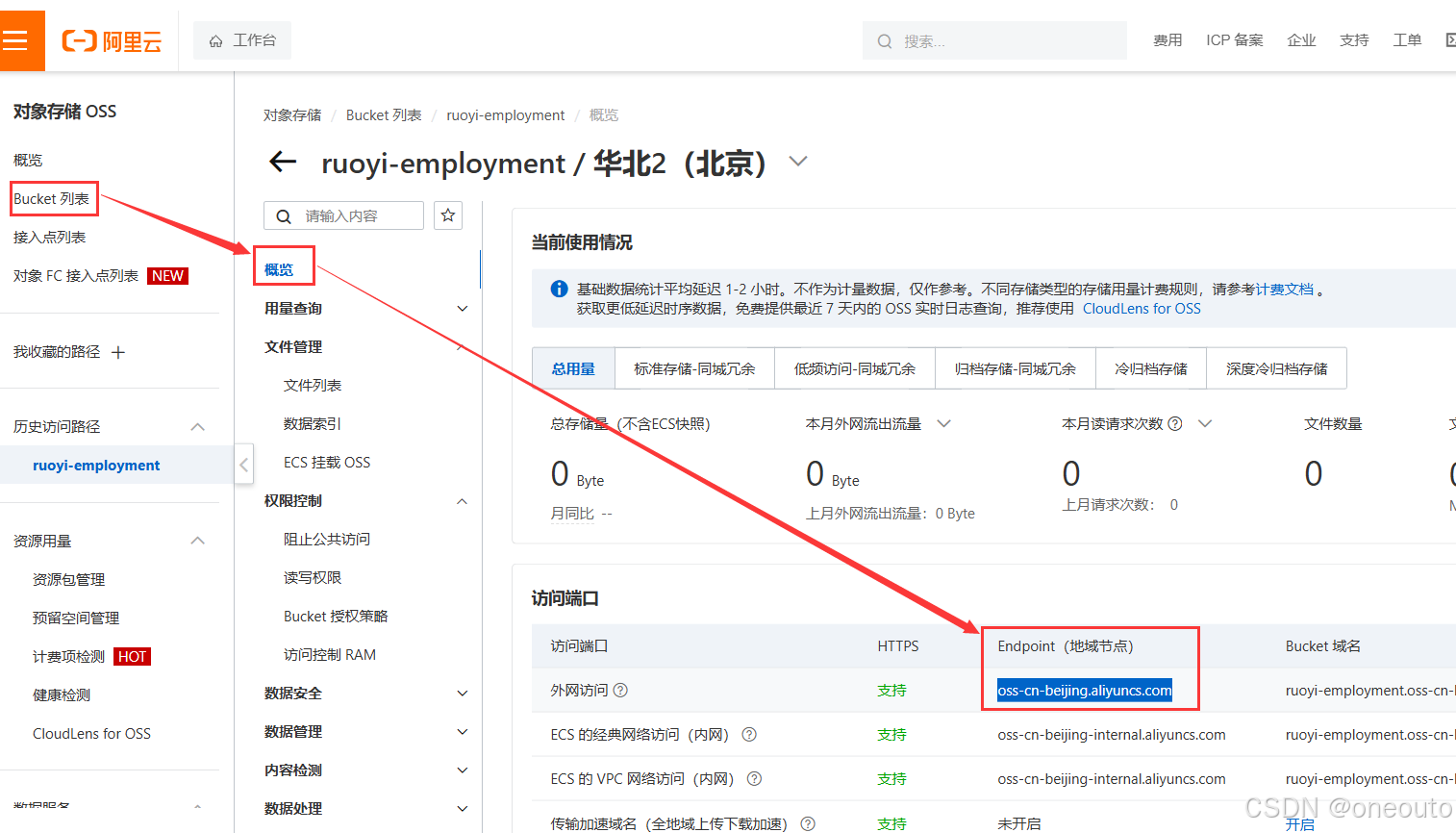Collapse 资源用量 section

click(x=197, y=541)
